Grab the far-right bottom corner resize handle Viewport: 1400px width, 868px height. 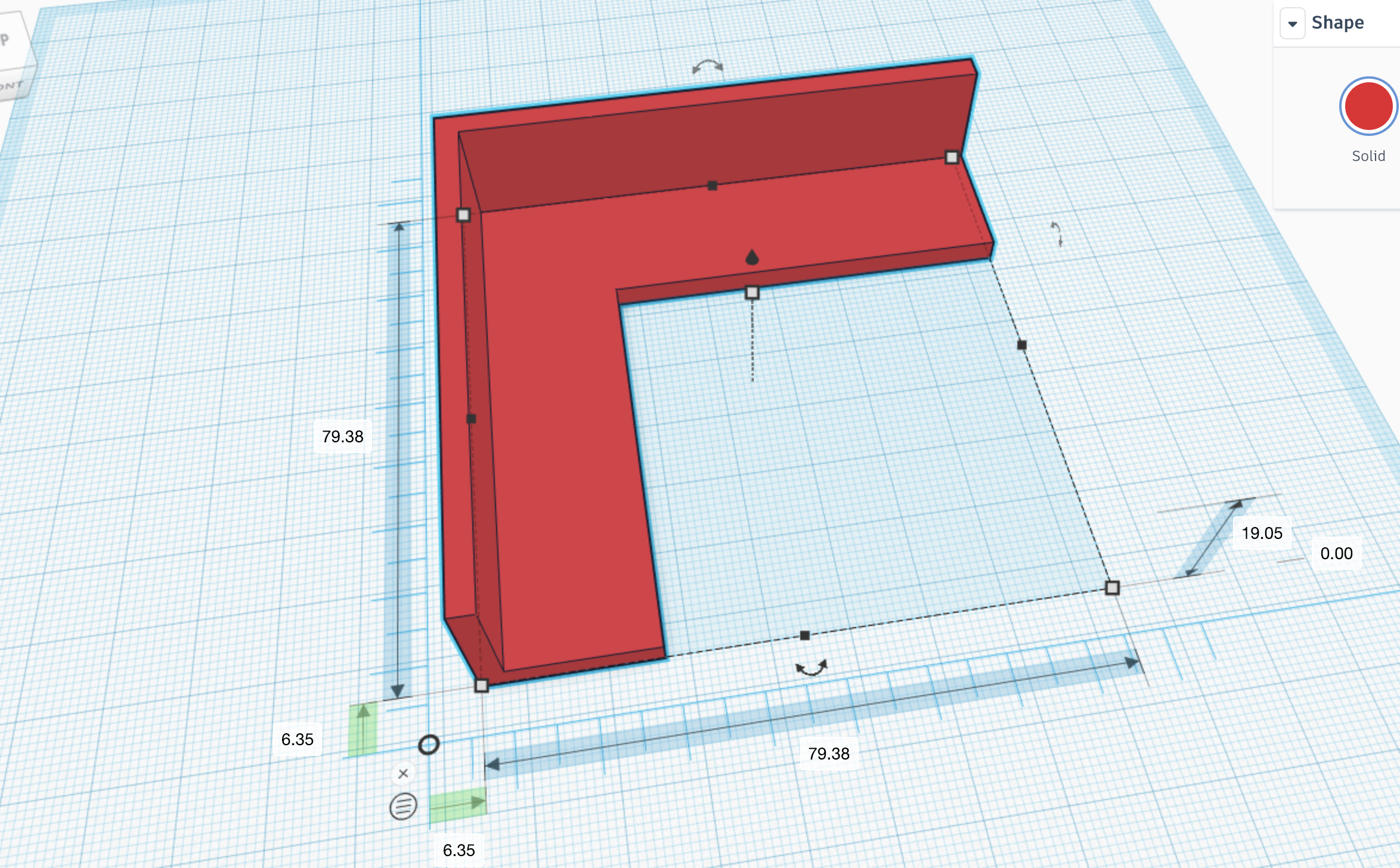pos(1112,588)
